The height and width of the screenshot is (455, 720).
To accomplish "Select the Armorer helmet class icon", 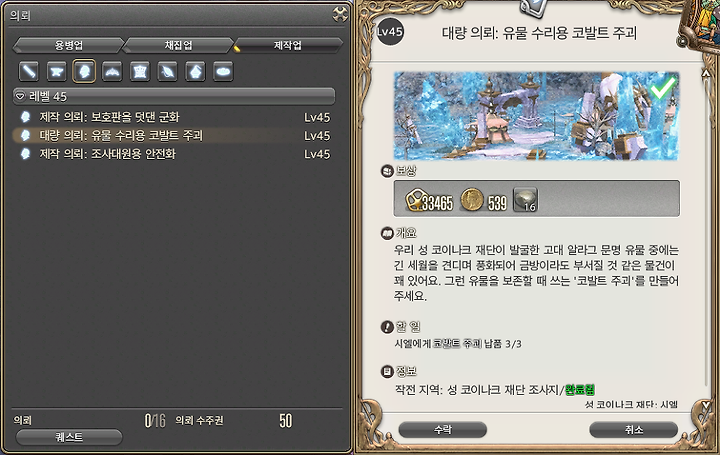I will pyautogui.click(x=84, y=71).
